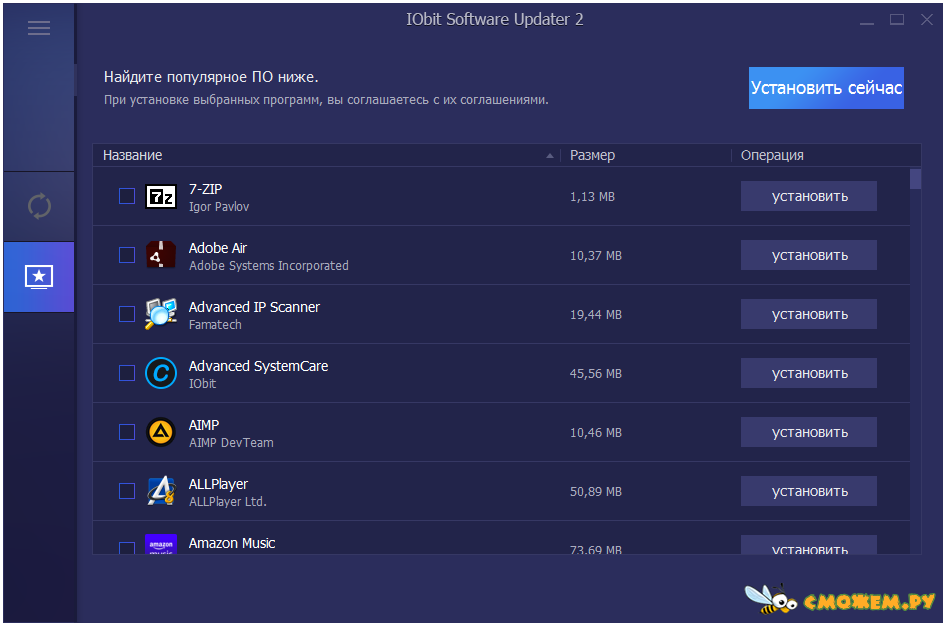This screenshot has width=946, height=626.
Task: Select the ALLPlayer program name
Action: coord(218,484)
